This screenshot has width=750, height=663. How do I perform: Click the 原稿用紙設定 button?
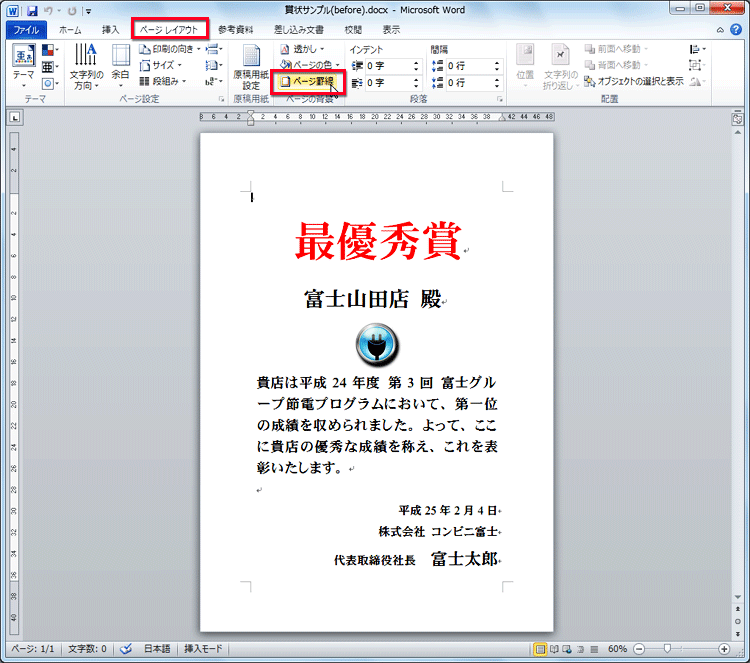pos(251,67)
